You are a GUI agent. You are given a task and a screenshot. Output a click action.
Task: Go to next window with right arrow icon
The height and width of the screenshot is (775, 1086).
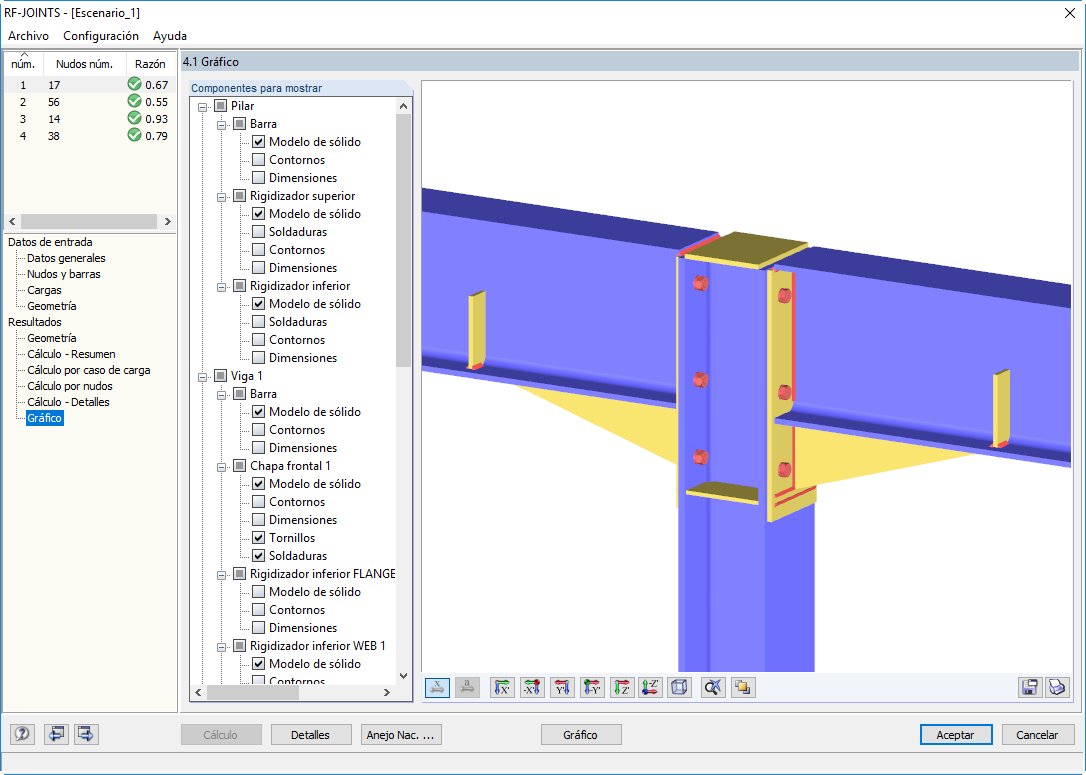click(86, 734)
